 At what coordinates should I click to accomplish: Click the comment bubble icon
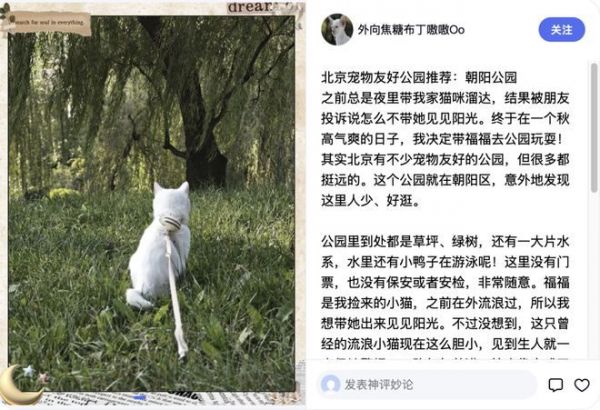(556, 385)
